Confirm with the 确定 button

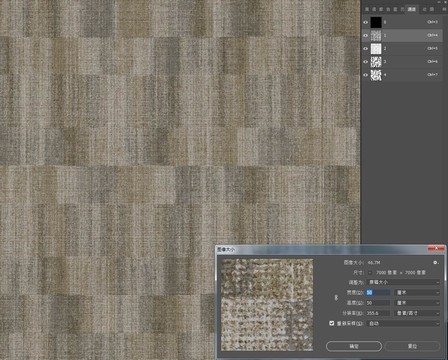tap(354, 346)
